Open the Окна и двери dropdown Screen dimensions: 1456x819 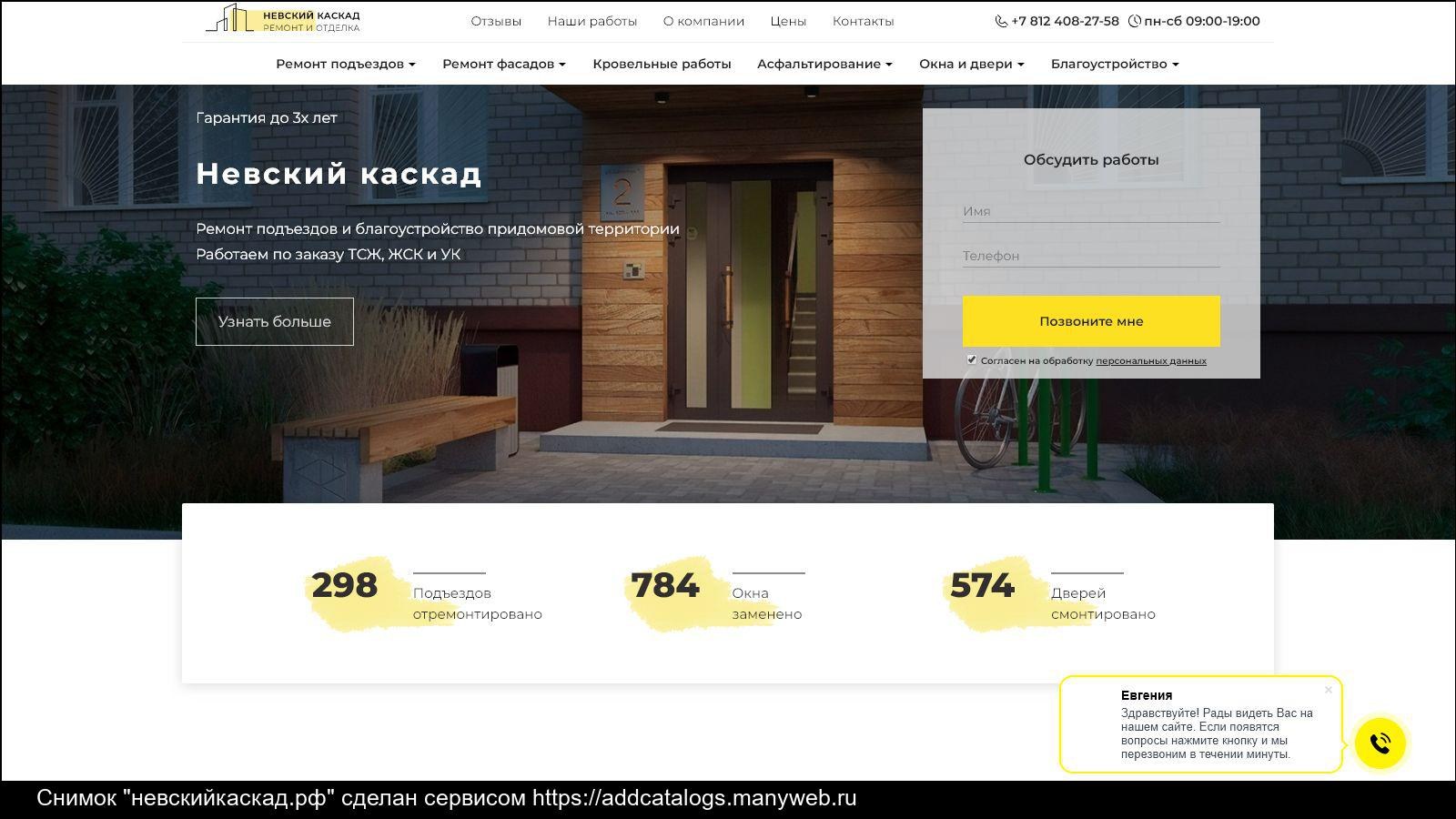971,64
